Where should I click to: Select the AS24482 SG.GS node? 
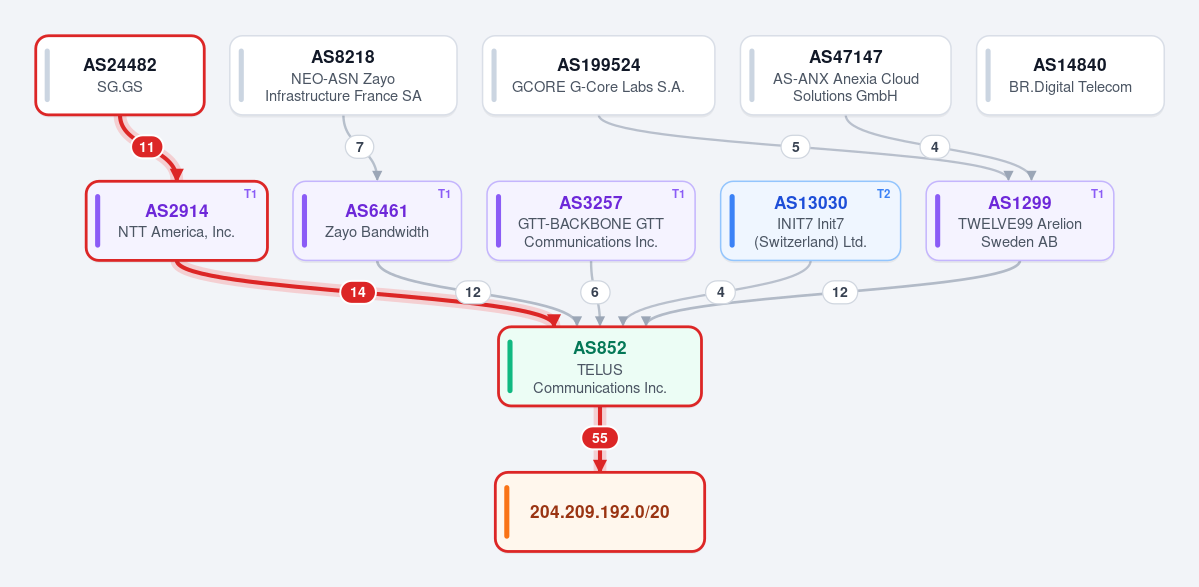click(x=120, y=75)
